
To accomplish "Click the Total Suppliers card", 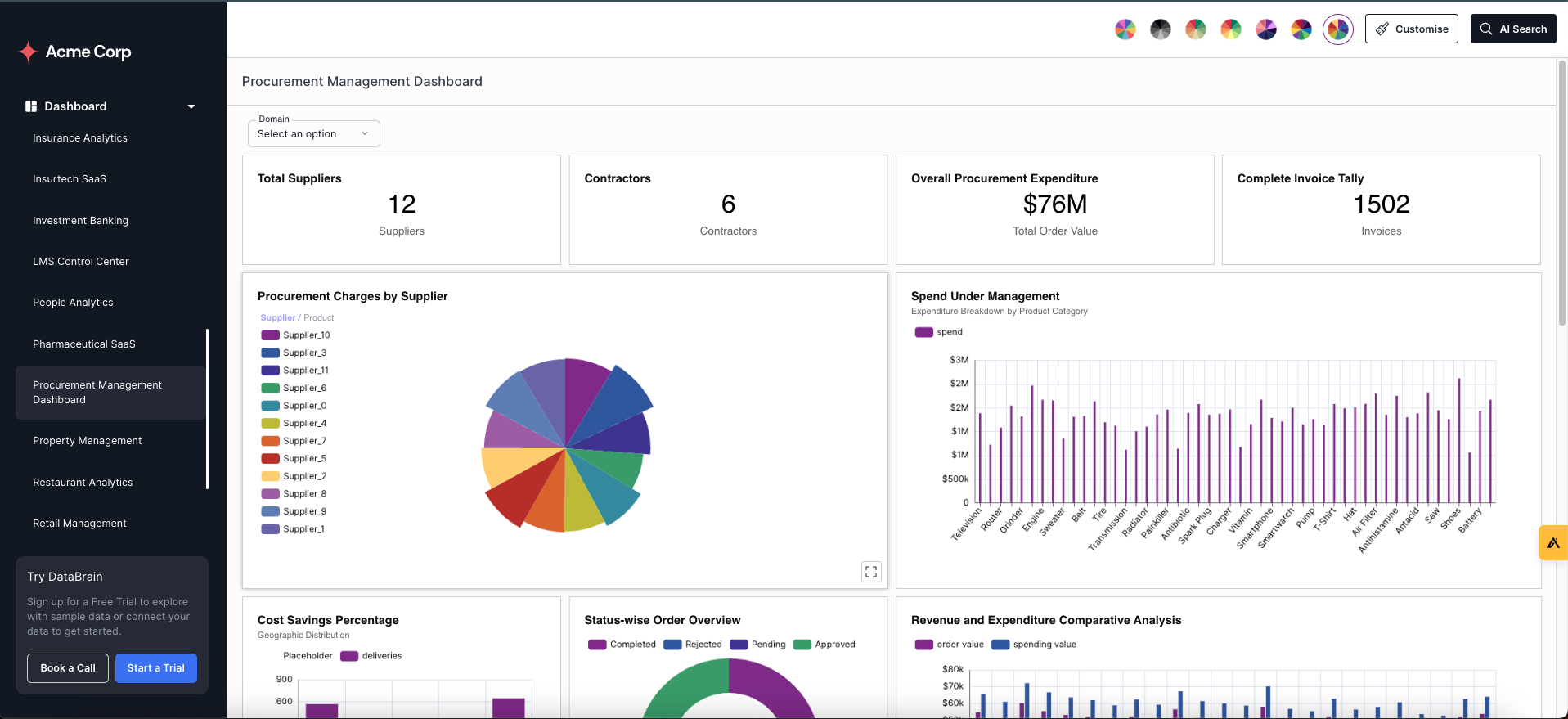I will pyautogui.click(x=402, y=209).
